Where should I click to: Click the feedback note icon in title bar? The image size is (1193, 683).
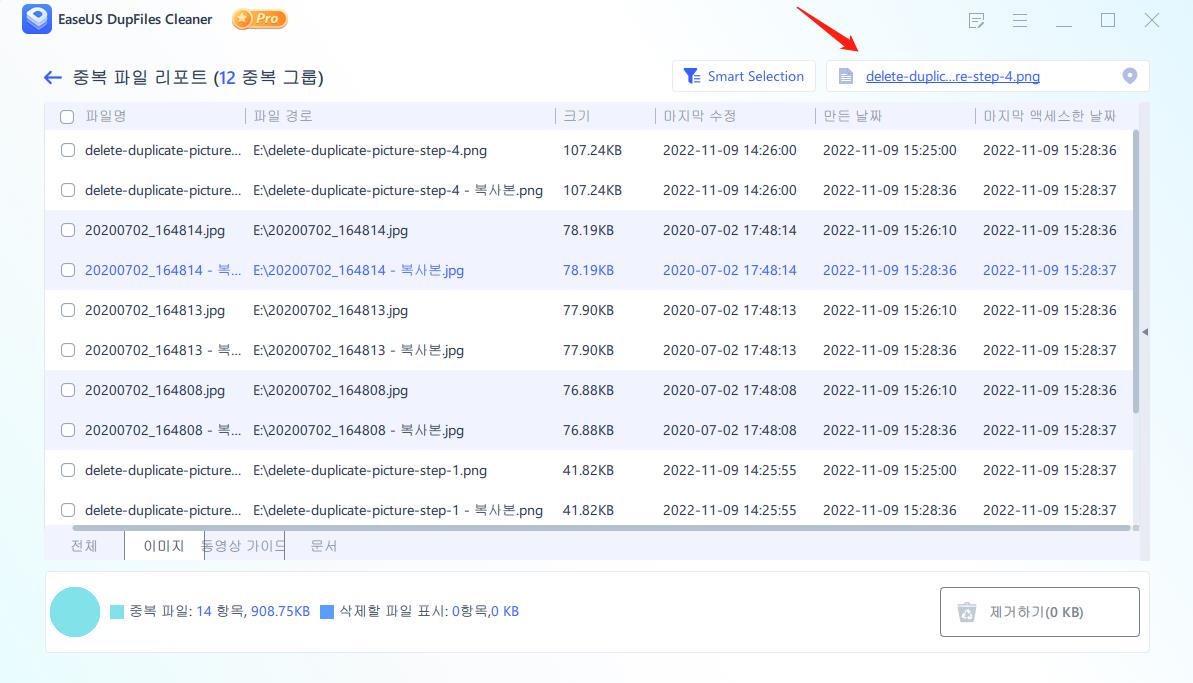(x=976, y=19)
